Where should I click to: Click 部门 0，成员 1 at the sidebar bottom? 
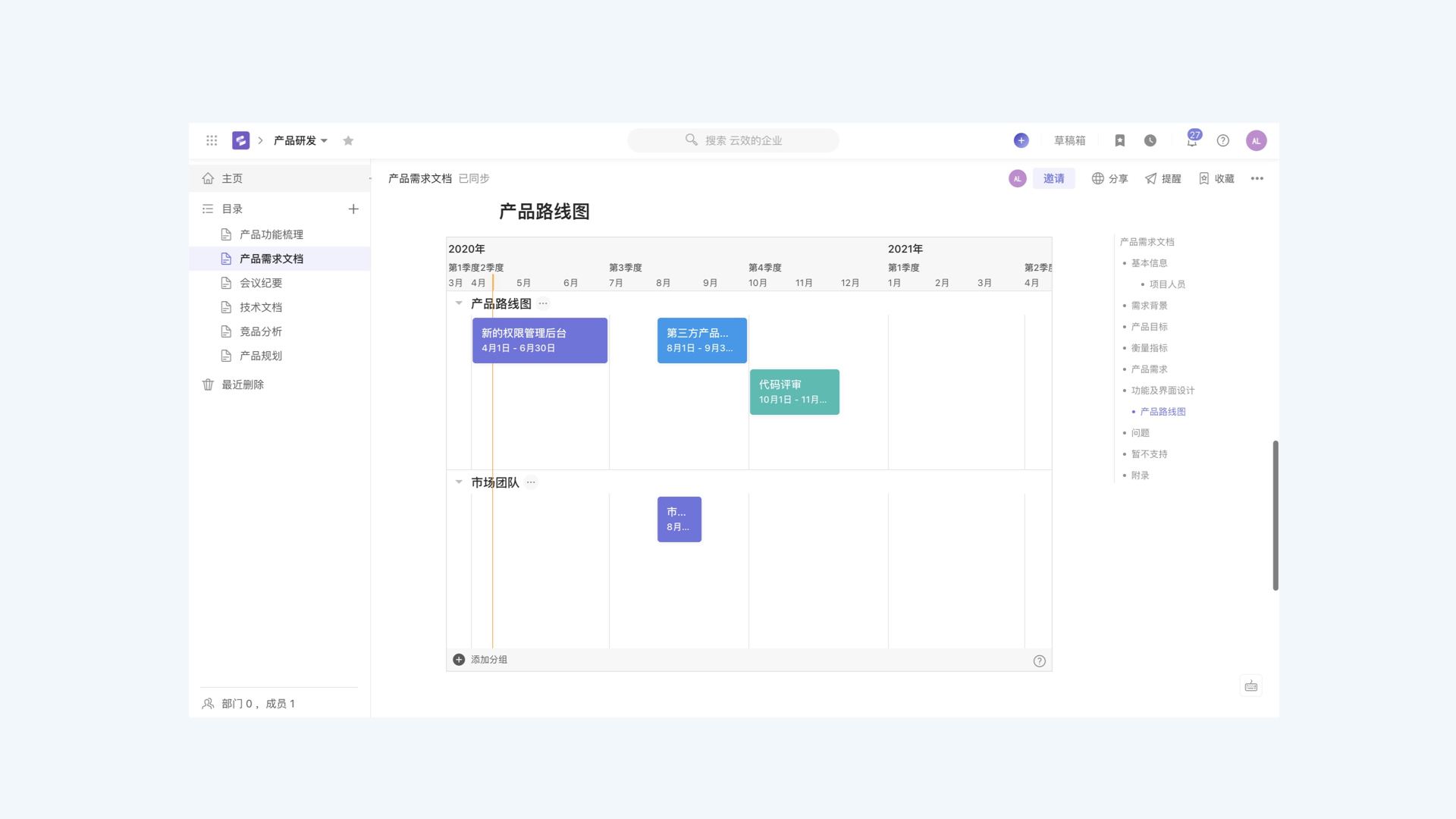pos(249,704)
